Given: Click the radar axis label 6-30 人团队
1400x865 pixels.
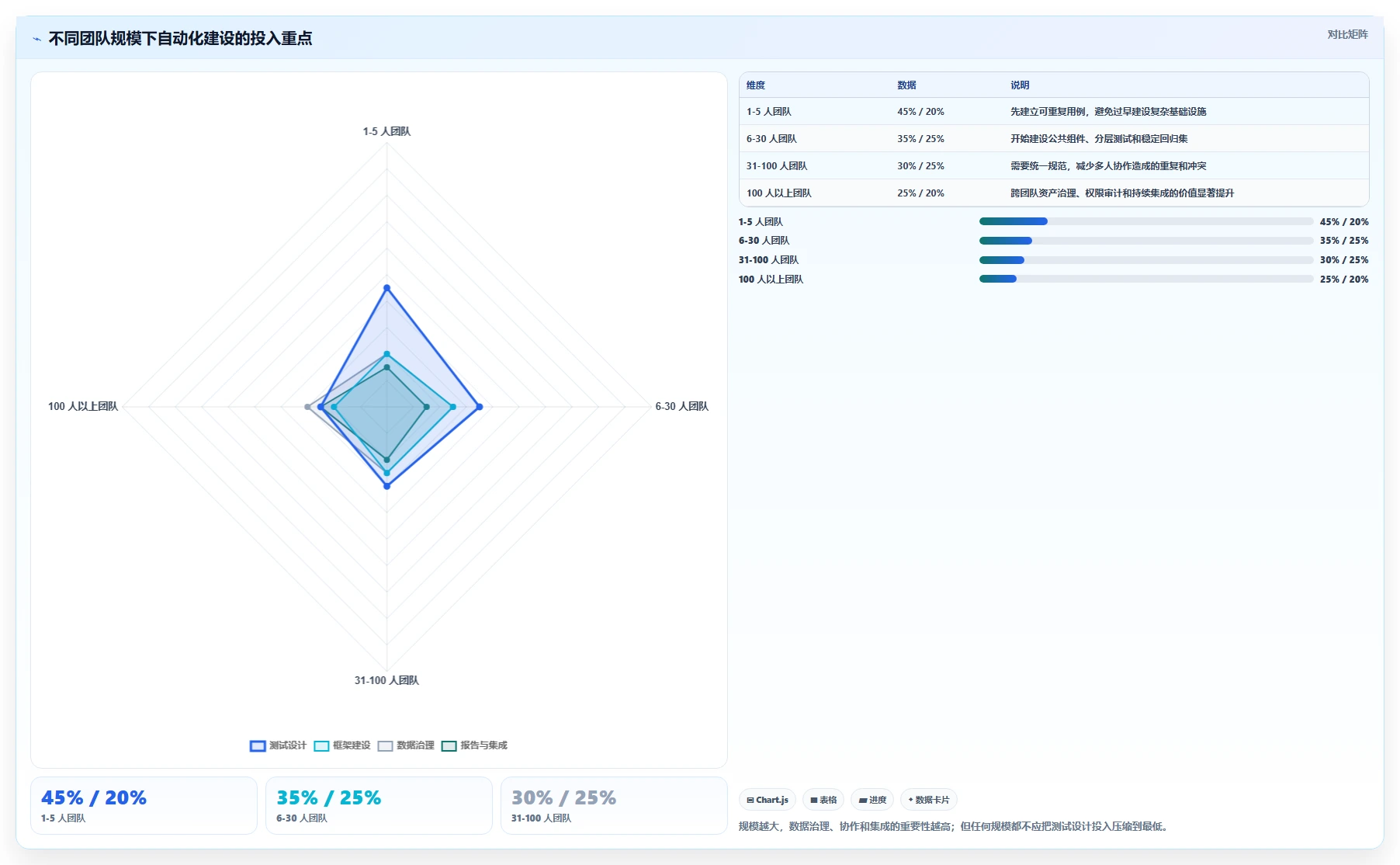Looking at the screenshot, I should click(681, 407).
